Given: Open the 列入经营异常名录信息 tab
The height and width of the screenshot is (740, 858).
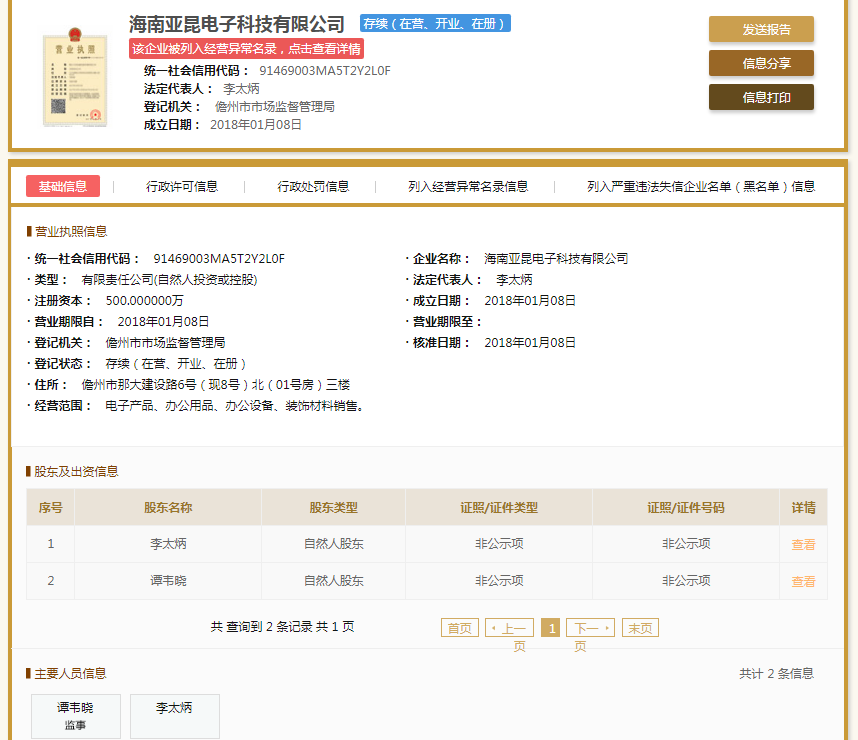Looking at the screenshot, I should coord(469,186).
